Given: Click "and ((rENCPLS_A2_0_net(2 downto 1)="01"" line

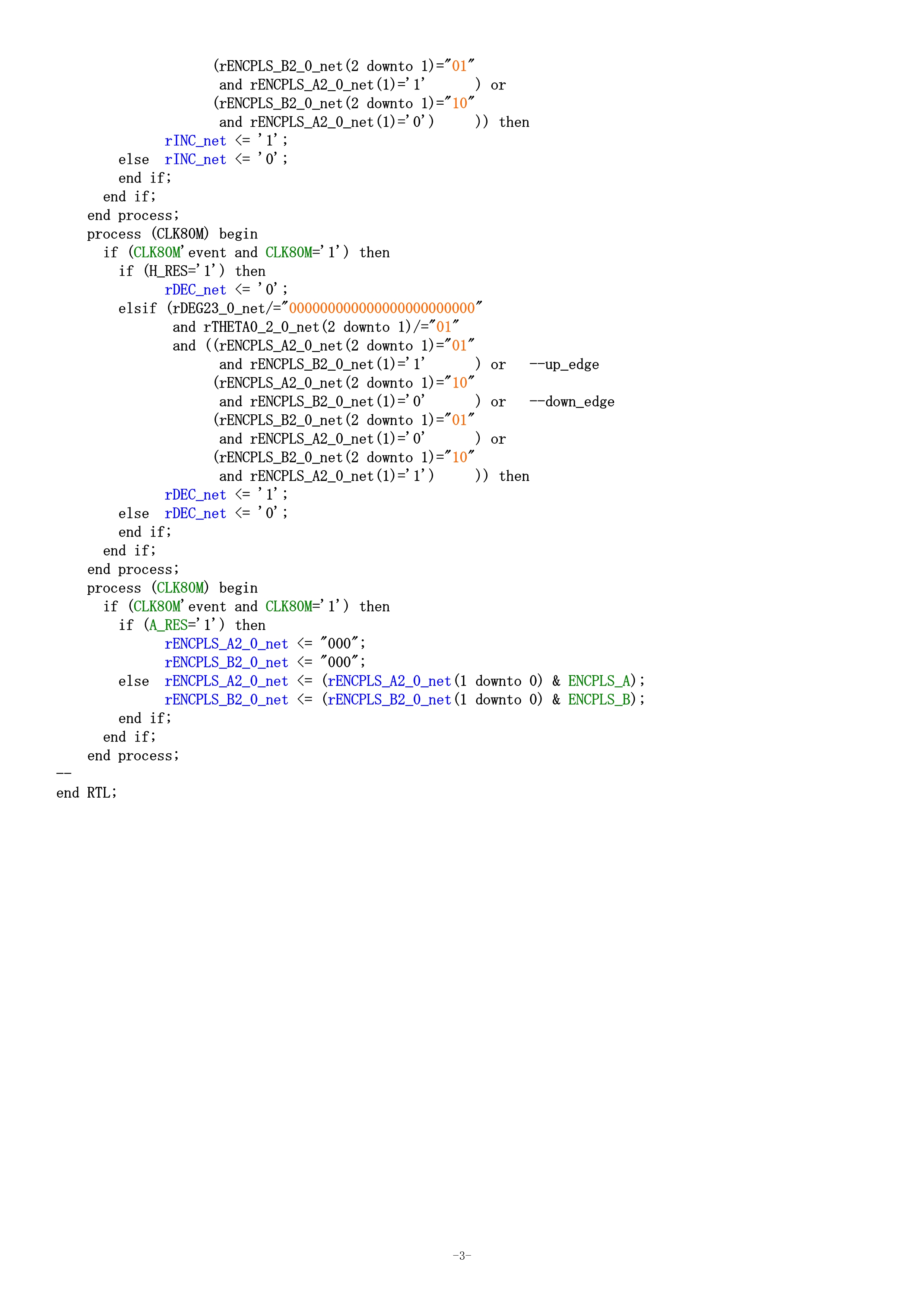Looking at the screenshot, I should tap(324, 345).
